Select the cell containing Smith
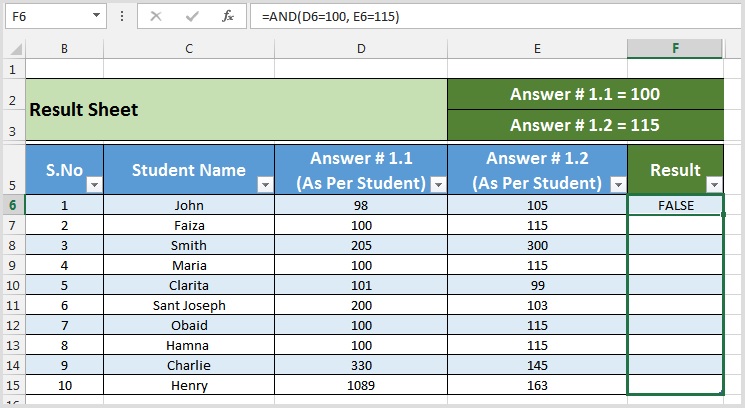The width and height of the screenshot is (745, 408). click(x=189, y=245)
